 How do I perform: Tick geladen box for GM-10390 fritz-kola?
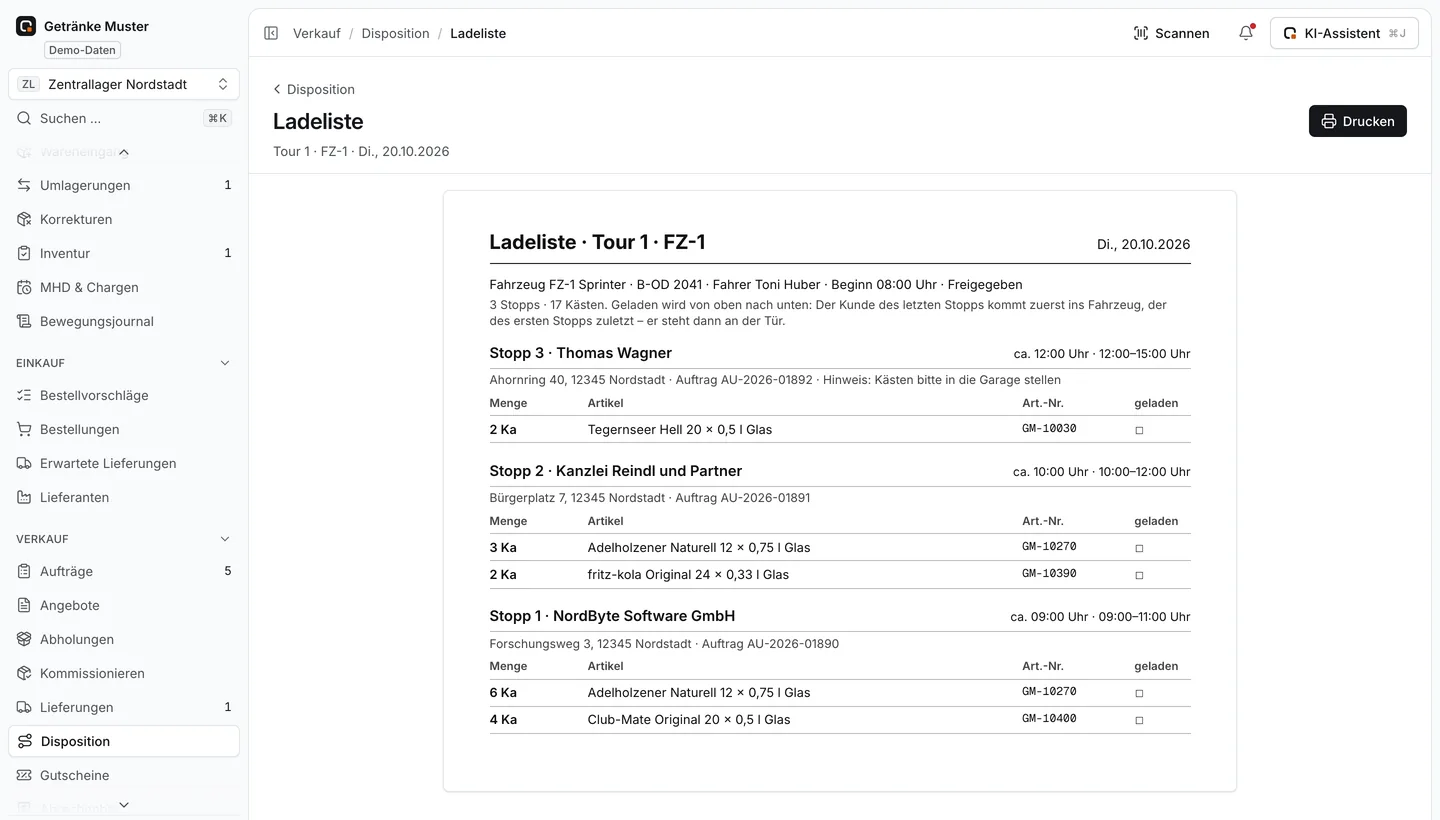tap(1139, 575)
